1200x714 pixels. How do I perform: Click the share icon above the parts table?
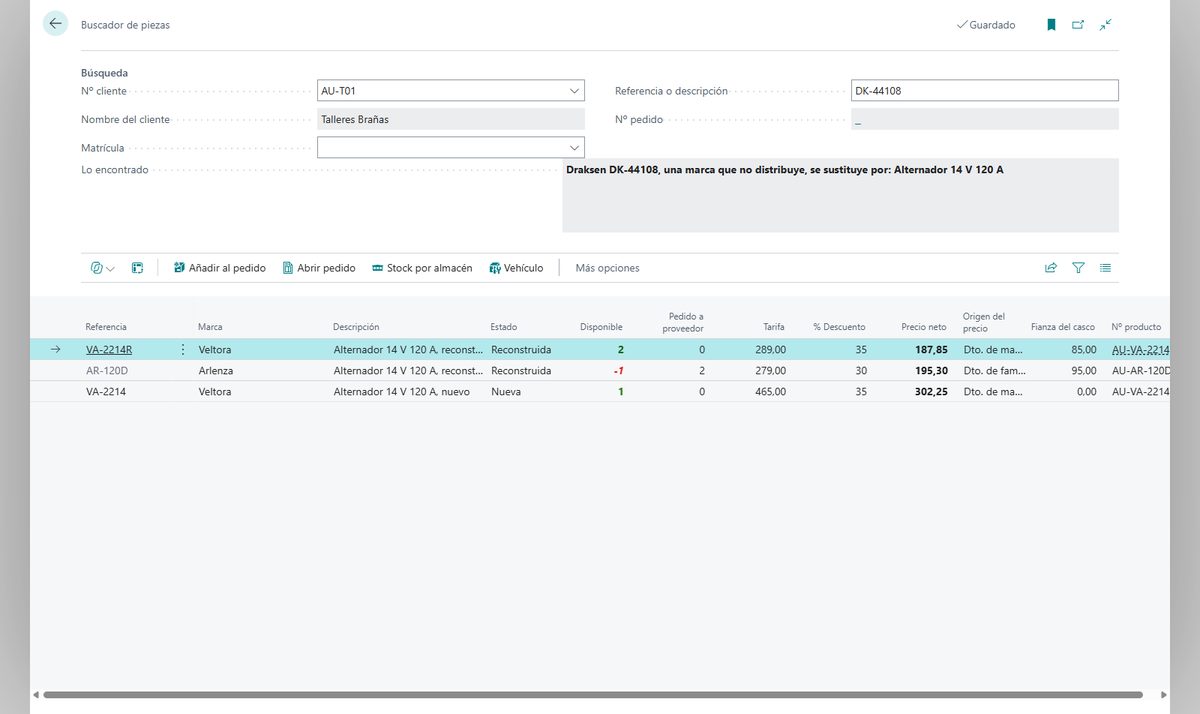(x=1051, y=268)
